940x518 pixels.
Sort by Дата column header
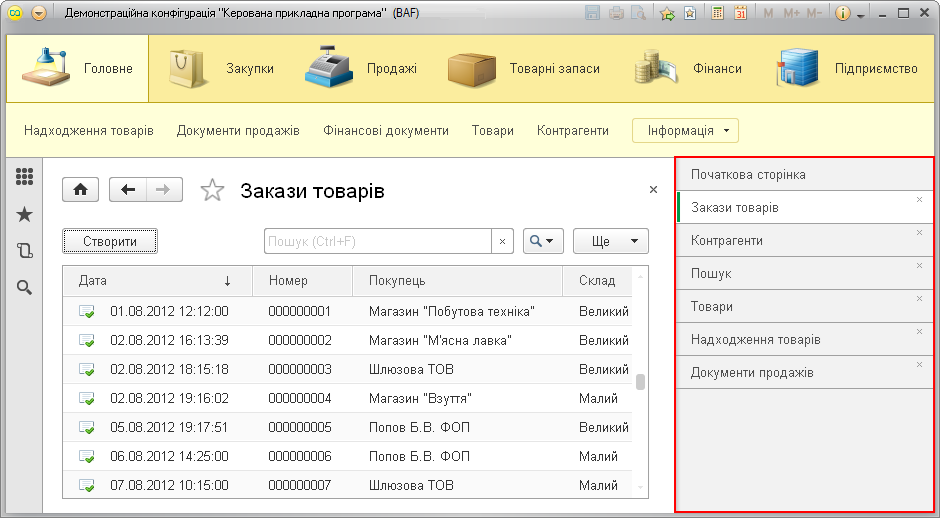pos(157,281)
